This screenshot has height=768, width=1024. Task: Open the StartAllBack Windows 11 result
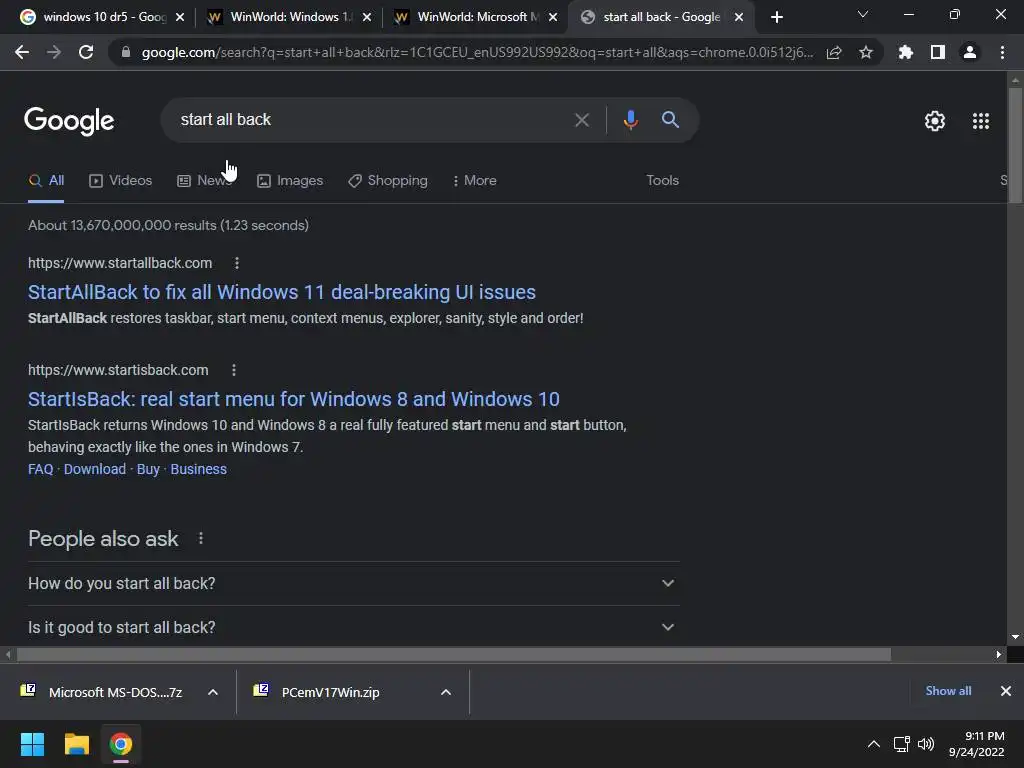[x=281, y=292]
